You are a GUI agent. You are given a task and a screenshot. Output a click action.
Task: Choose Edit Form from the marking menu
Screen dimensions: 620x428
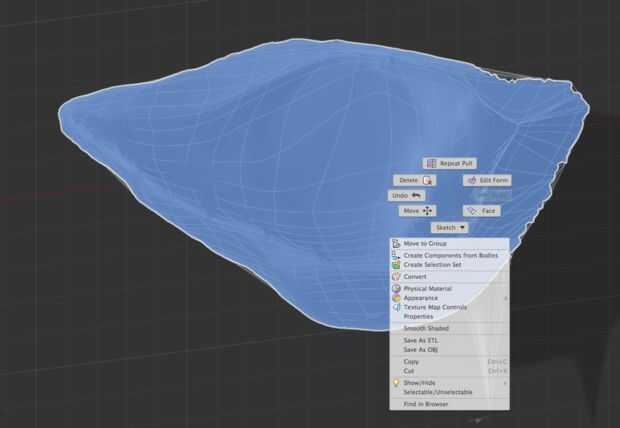click(x=487, y=180)
